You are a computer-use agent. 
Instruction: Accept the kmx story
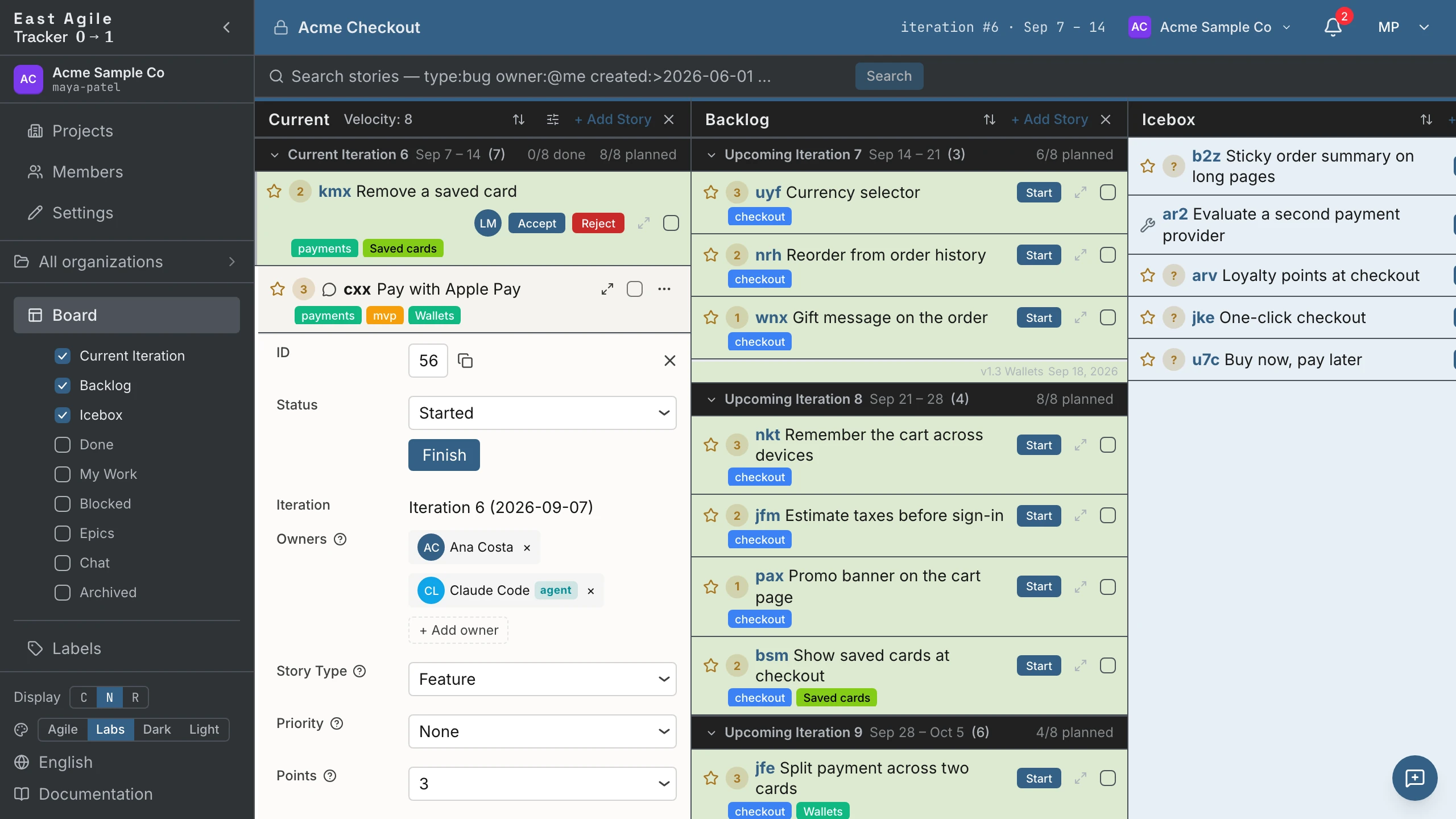point(536,224)
